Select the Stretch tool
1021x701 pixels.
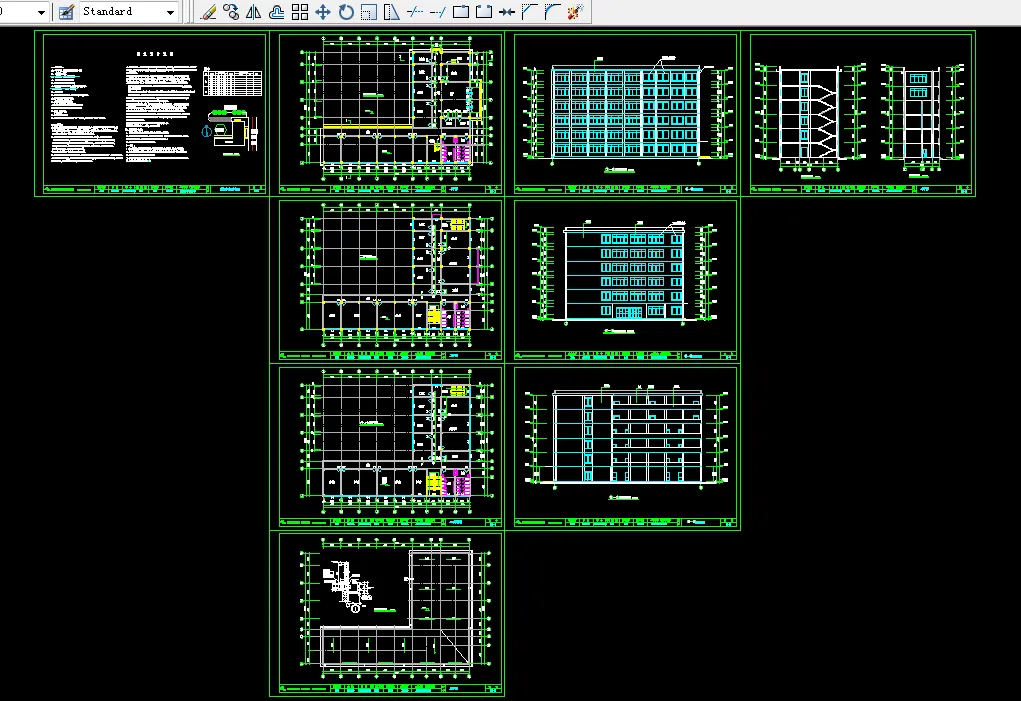click(x=391, y=12)
